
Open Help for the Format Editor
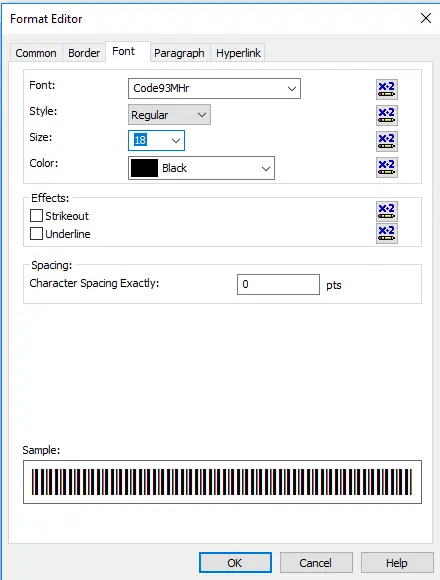coord(397,563)
